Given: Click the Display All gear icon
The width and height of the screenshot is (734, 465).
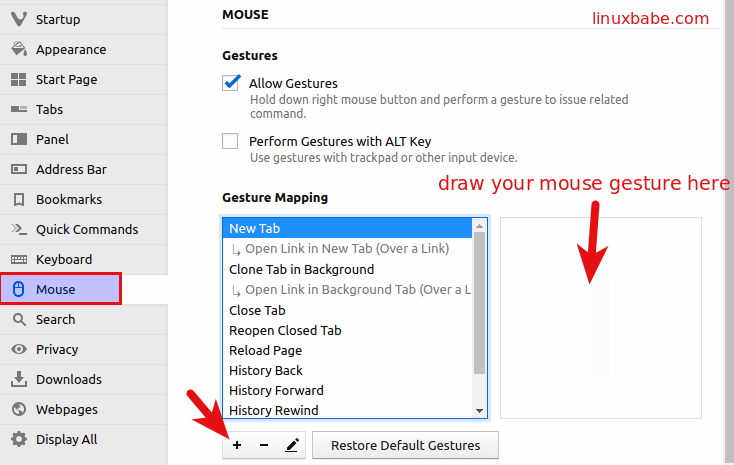Looking at the screenshot, I should [18, 439].
